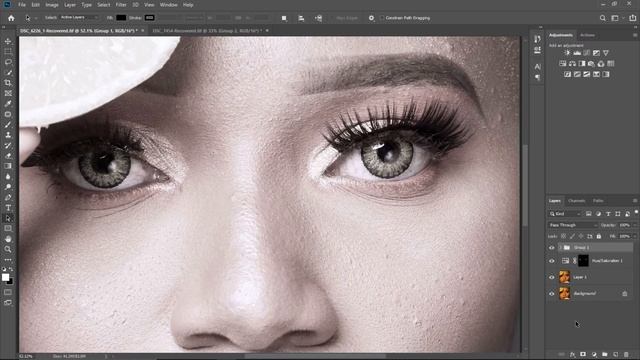This screenshot has height=360, width=640.
Task: Select the Hand tool
Action: click(x=8, y=239)
